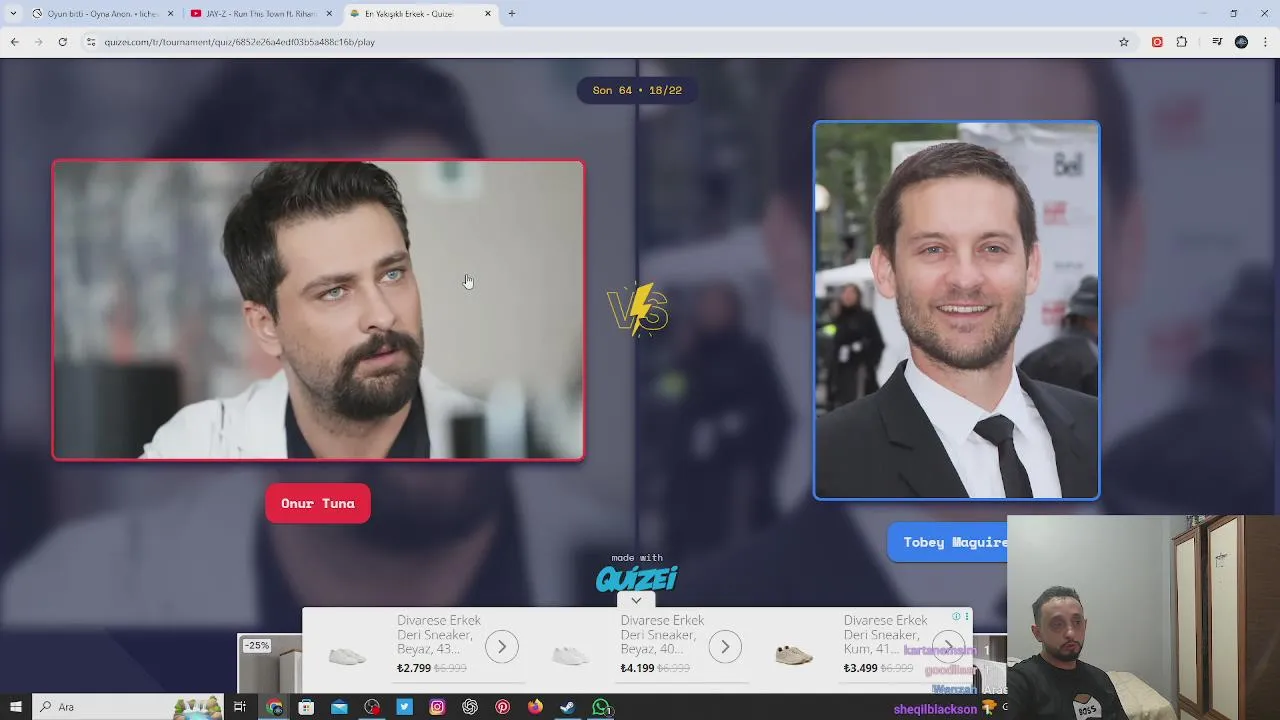This screenshot has height=720, width=1280.
Task: Open Steam from the taskbar
Action: (x=567, y=707)
